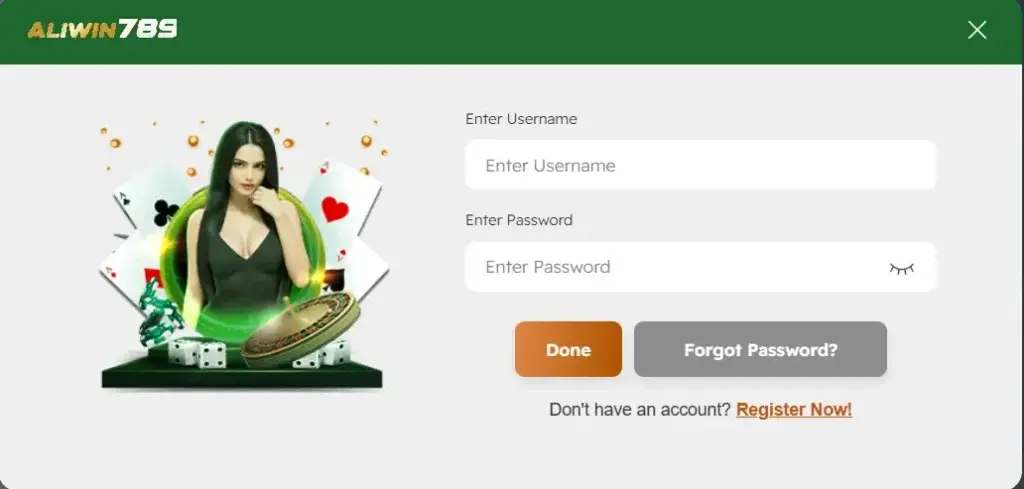
Task: Click the black club playing card
Action: coord(153,201)
